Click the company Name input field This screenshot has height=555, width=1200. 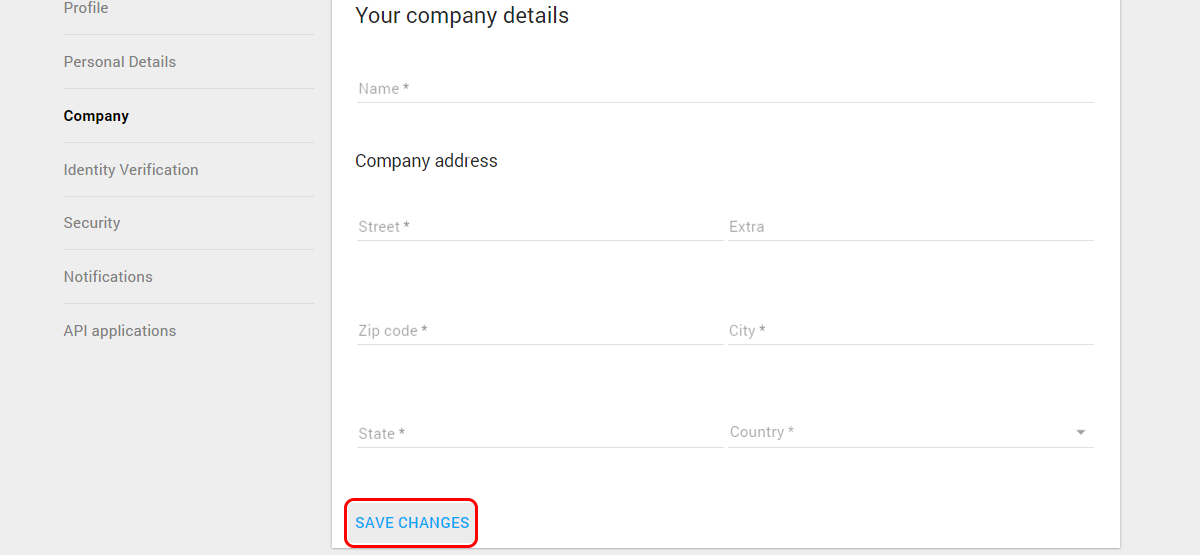pos(725,89)
